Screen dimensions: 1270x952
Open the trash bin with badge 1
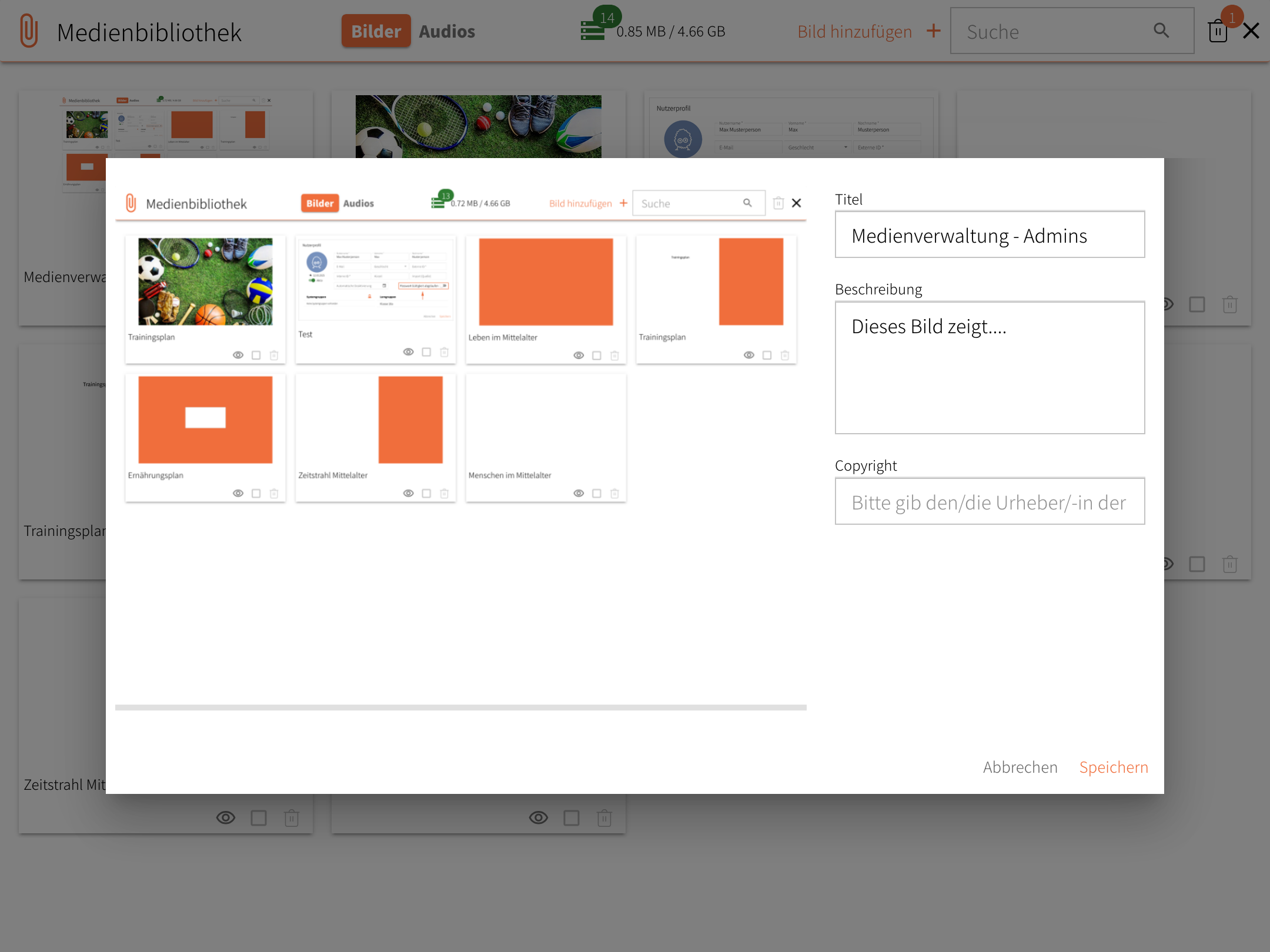(1218, 31)
